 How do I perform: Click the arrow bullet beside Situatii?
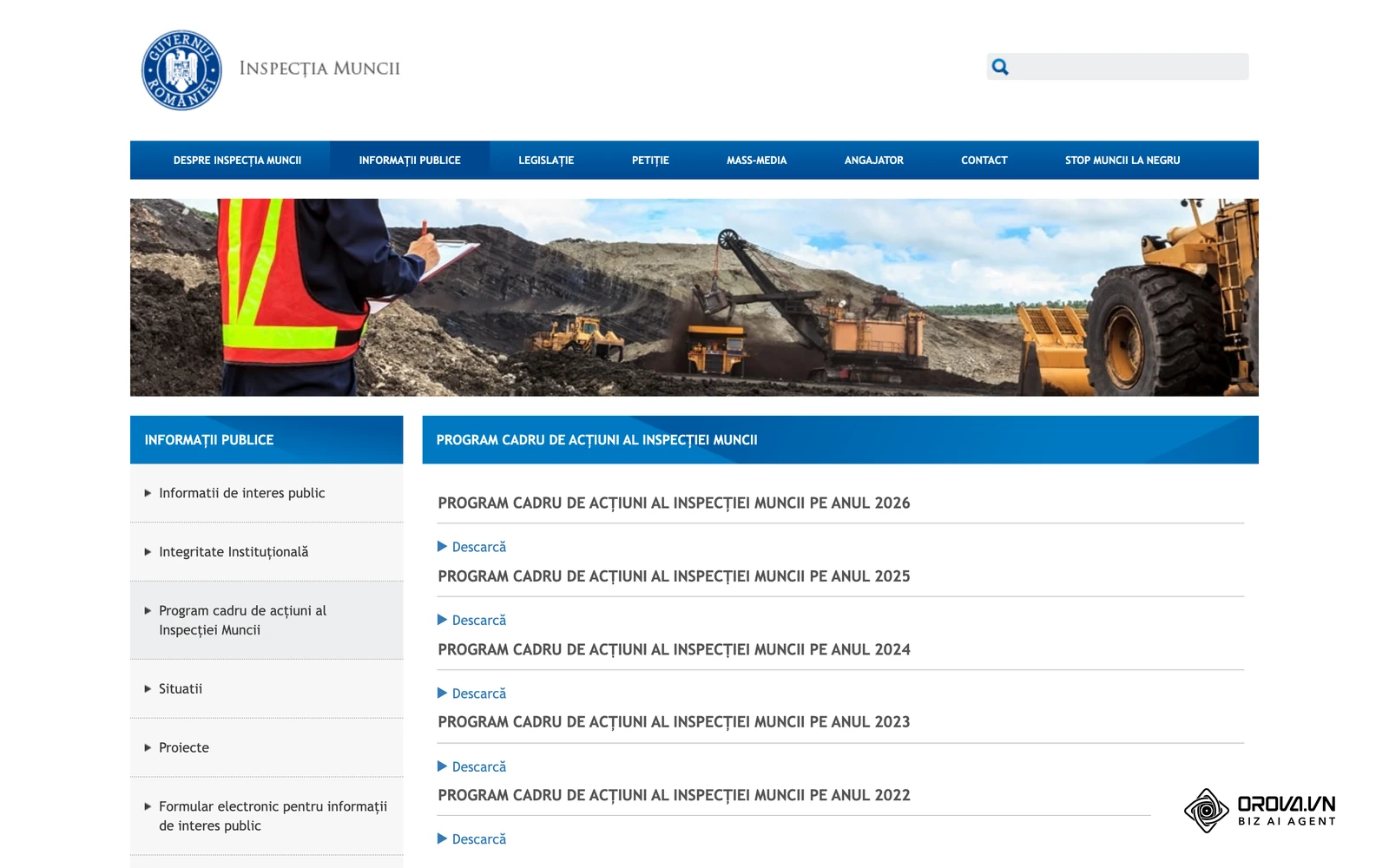(x=148, y=689)
